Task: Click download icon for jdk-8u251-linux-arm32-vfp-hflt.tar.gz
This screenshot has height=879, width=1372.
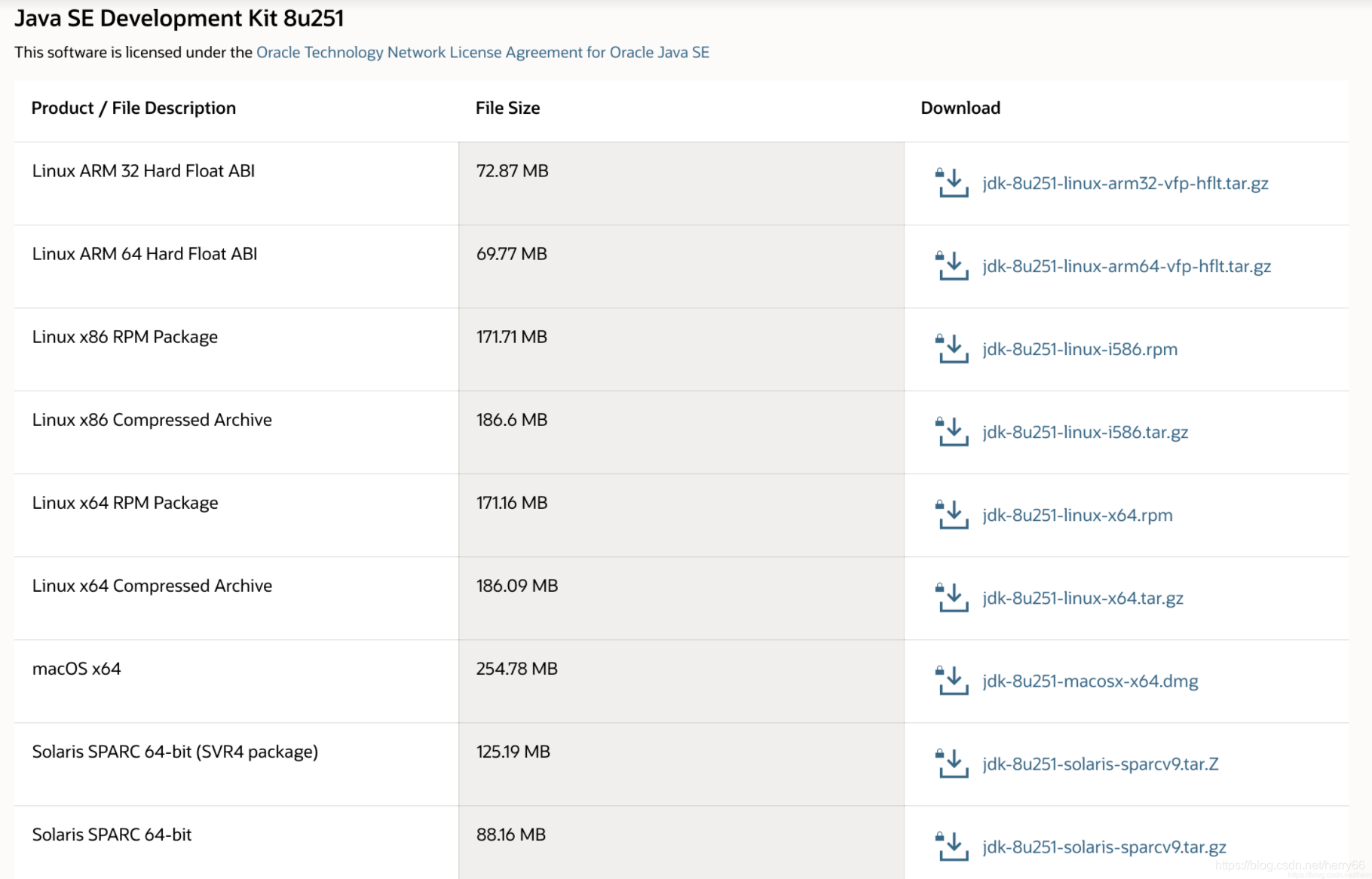Action: (951, 183)
